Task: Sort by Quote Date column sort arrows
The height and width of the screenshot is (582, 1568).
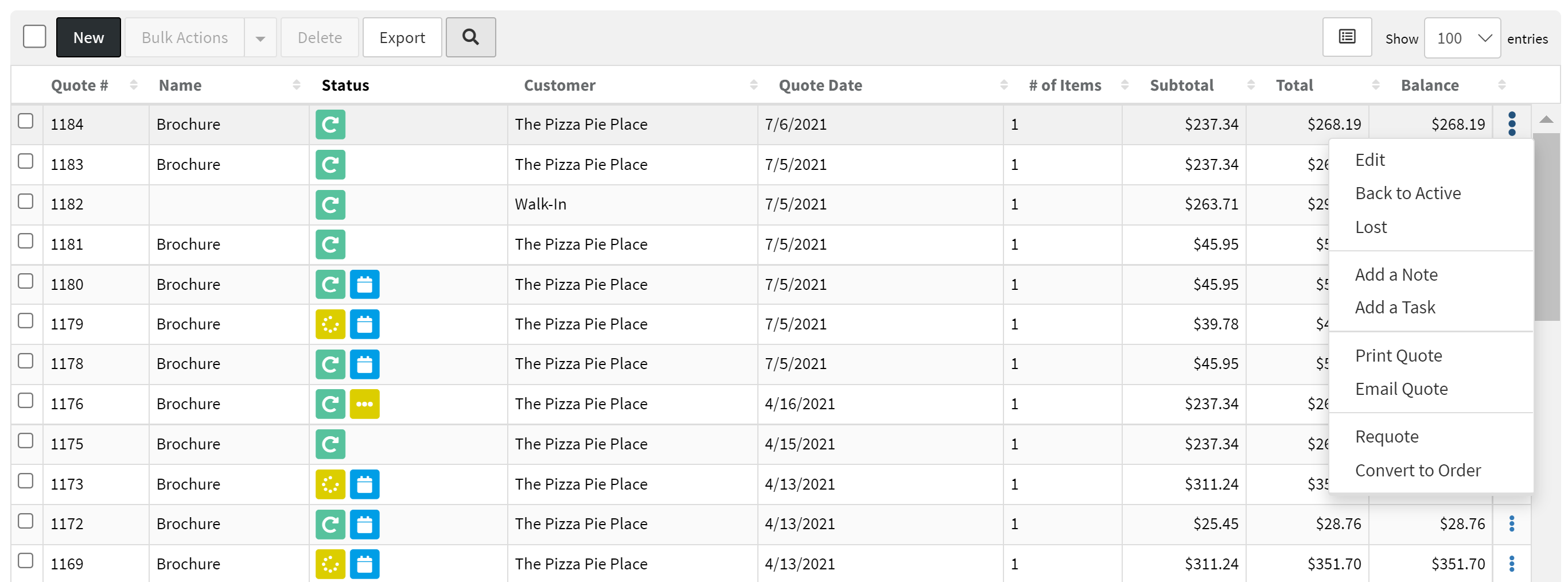Action: 1004,85
